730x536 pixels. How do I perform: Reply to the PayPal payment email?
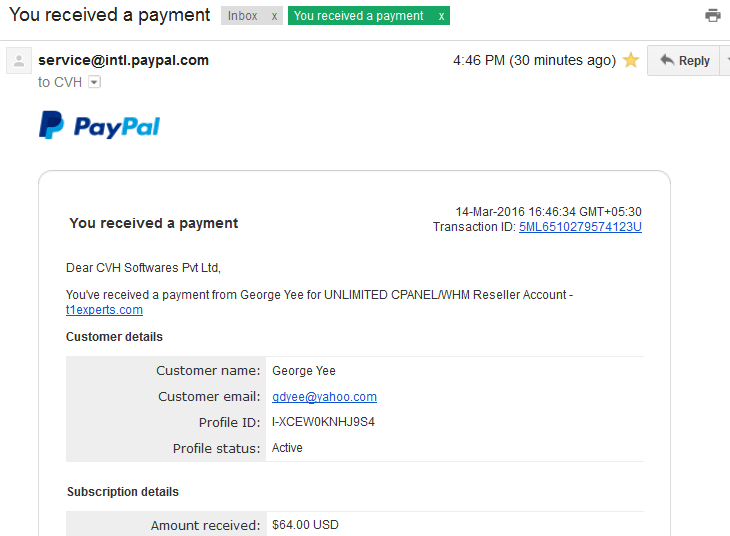[684, 61]
